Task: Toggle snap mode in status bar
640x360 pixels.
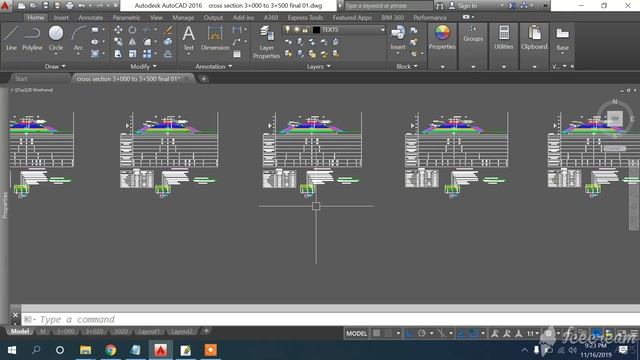Action: point(388,333)
